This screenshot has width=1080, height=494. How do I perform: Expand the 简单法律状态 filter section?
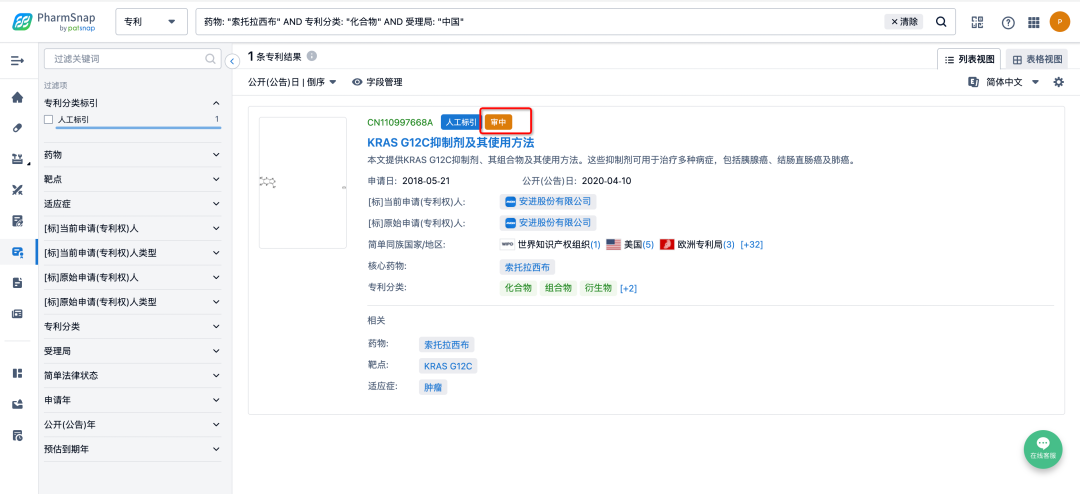(x=216, y=376)
